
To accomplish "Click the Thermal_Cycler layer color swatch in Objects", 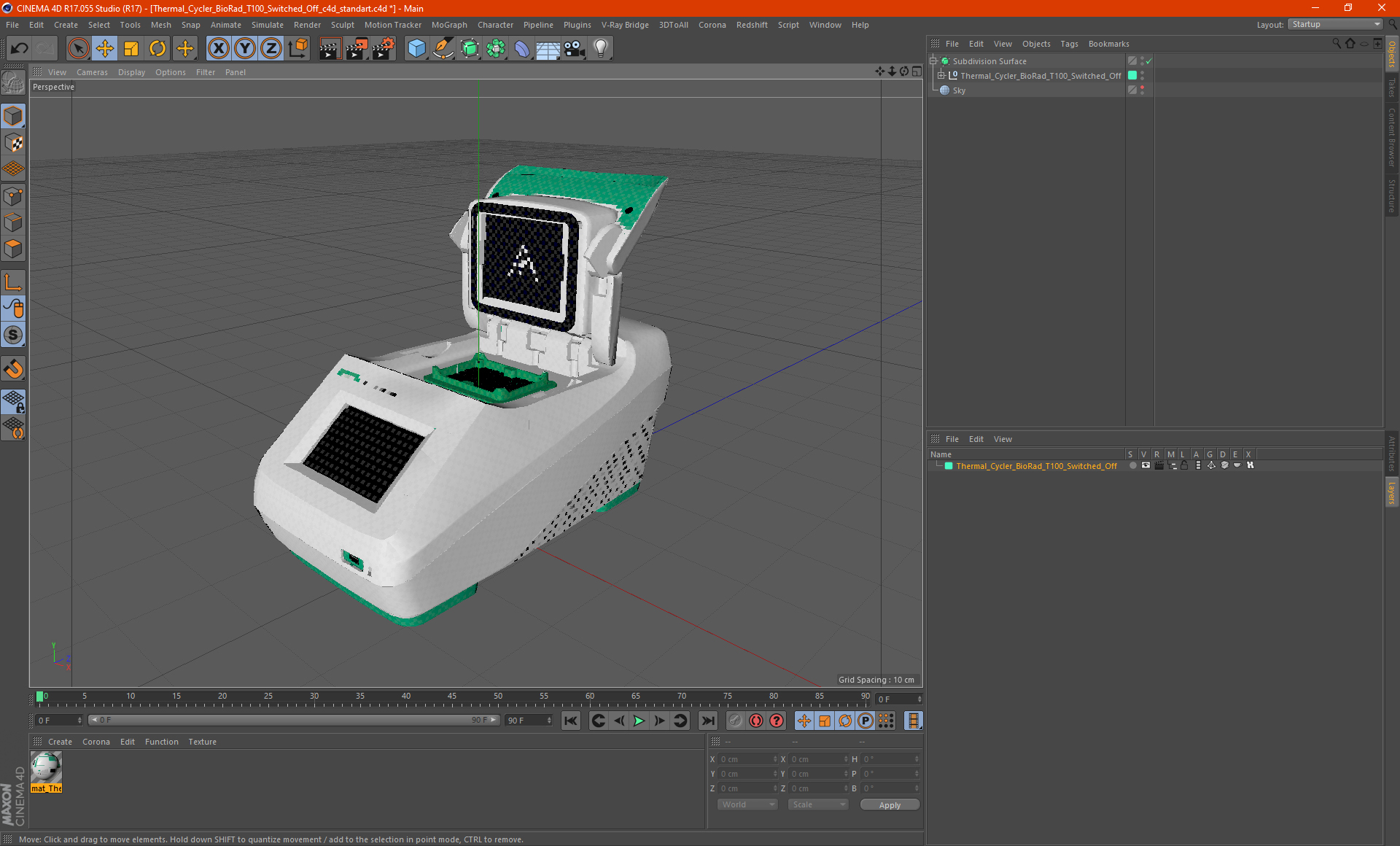I will point(1132,75).
